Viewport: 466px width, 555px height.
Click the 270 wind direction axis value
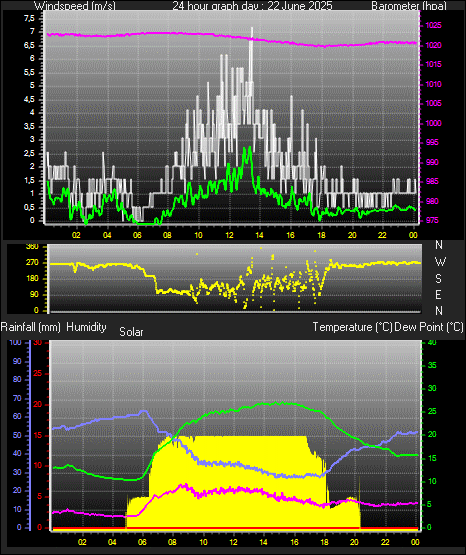(33, 263)
